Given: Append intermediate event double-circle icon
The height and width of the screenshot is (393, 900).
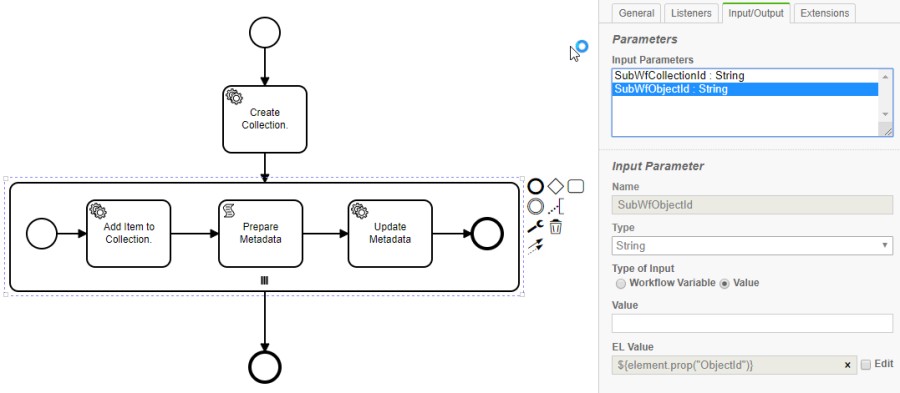Looking at the screenshot, I should 536,206.
